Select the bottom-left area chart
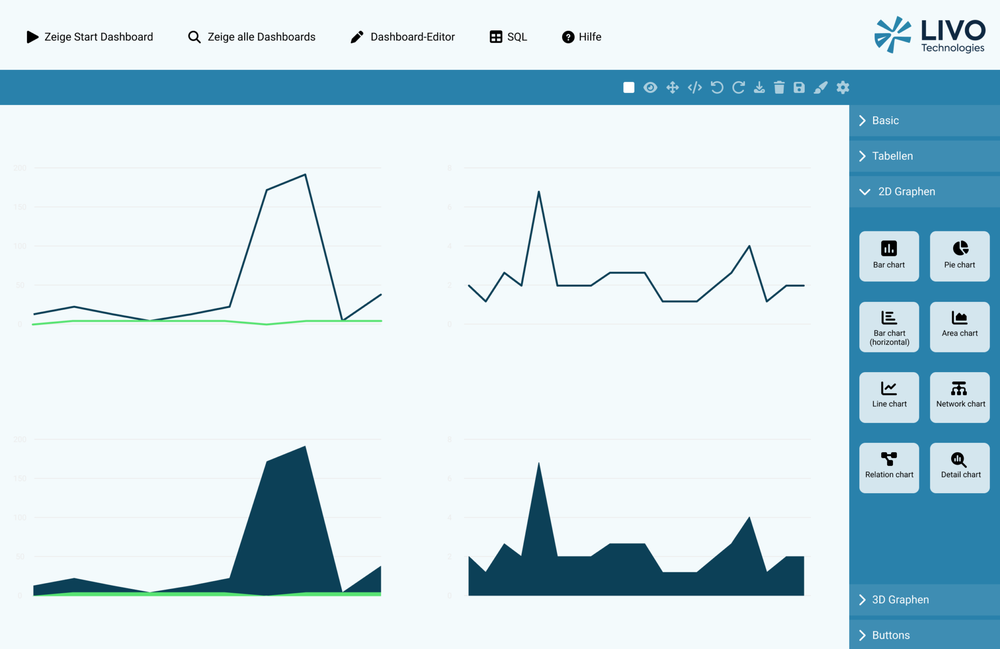 [x=198, y=518]
